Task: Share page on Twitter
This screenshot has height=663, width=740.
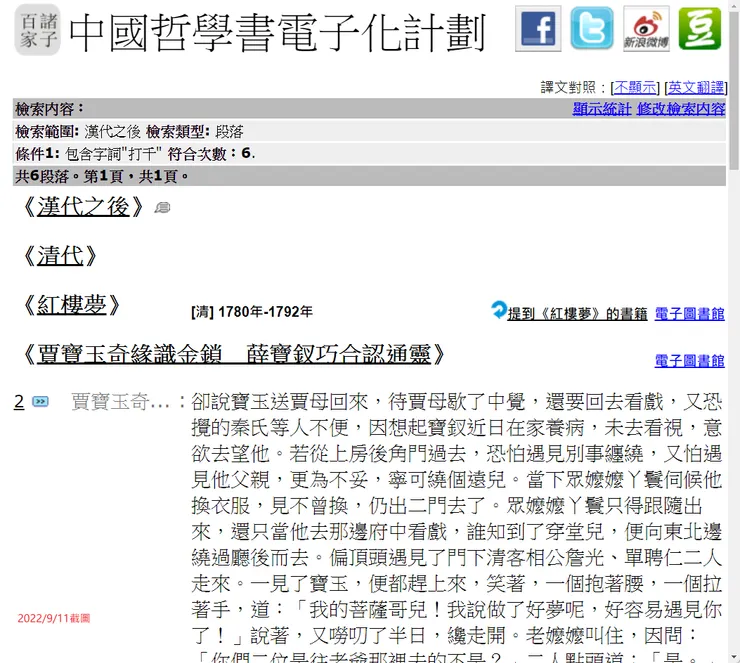Action: pyautogui.click(x=592, y=28)
